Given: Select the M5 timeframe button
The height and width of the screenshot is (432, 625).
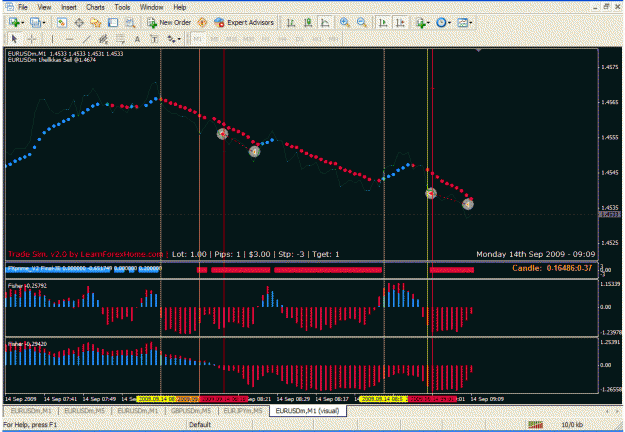Looking at the screenshot, I should 214,39.
